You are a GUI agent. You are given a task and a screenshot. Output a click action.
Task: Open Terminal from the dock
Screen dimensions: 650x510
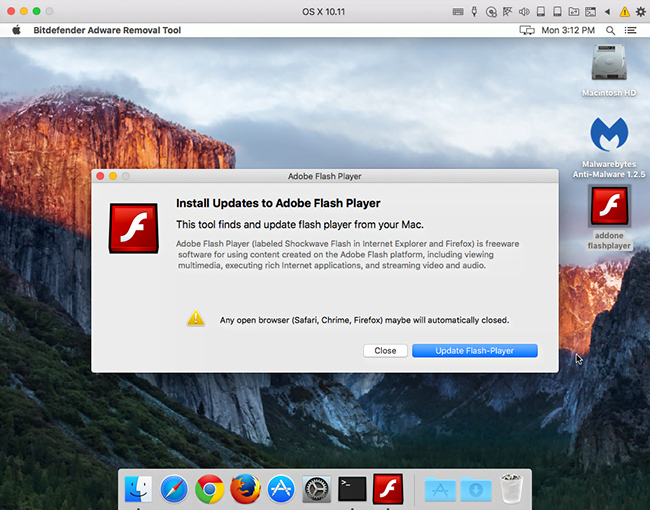352,489
